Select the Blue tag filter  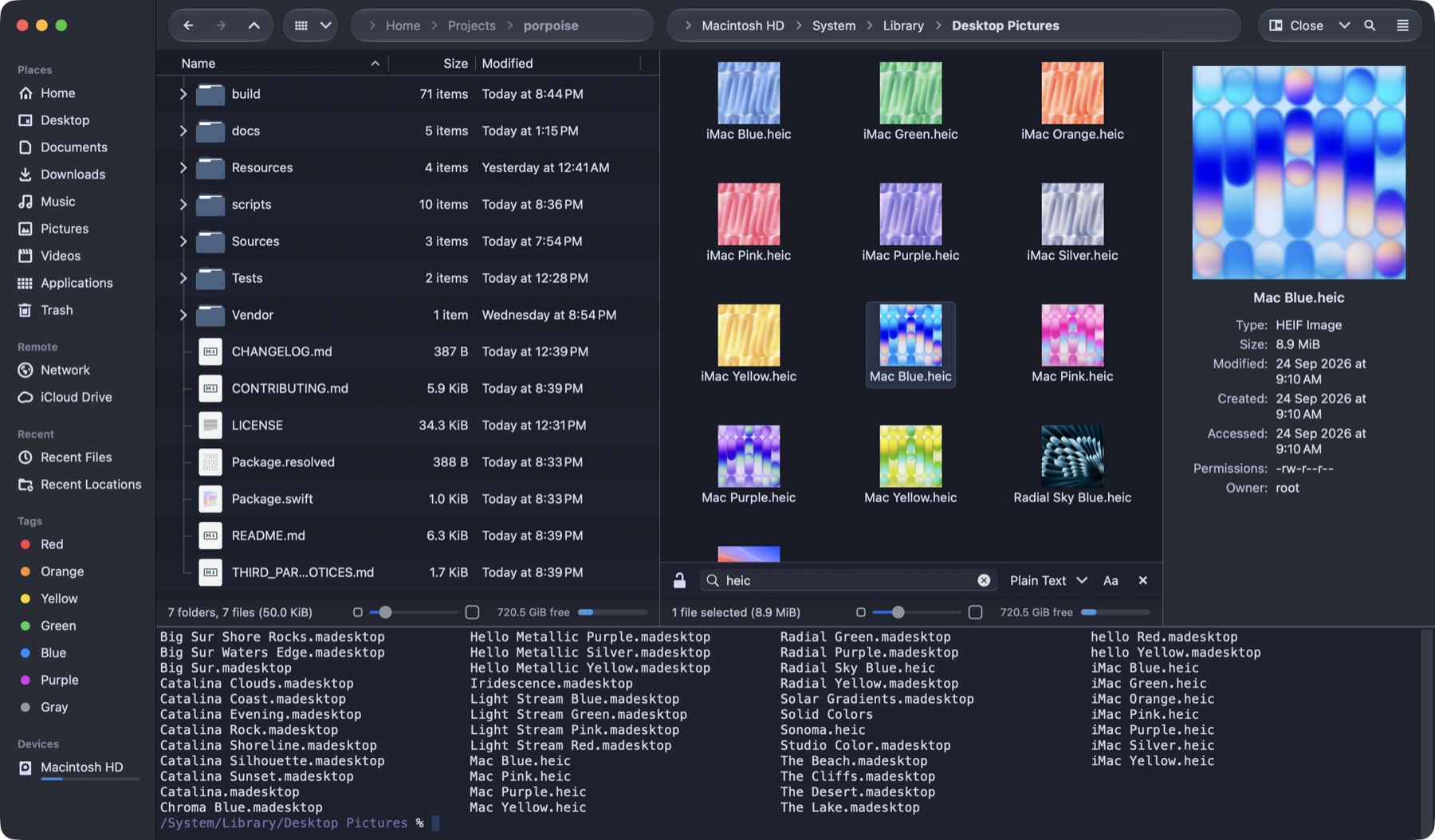click(53, 653)
